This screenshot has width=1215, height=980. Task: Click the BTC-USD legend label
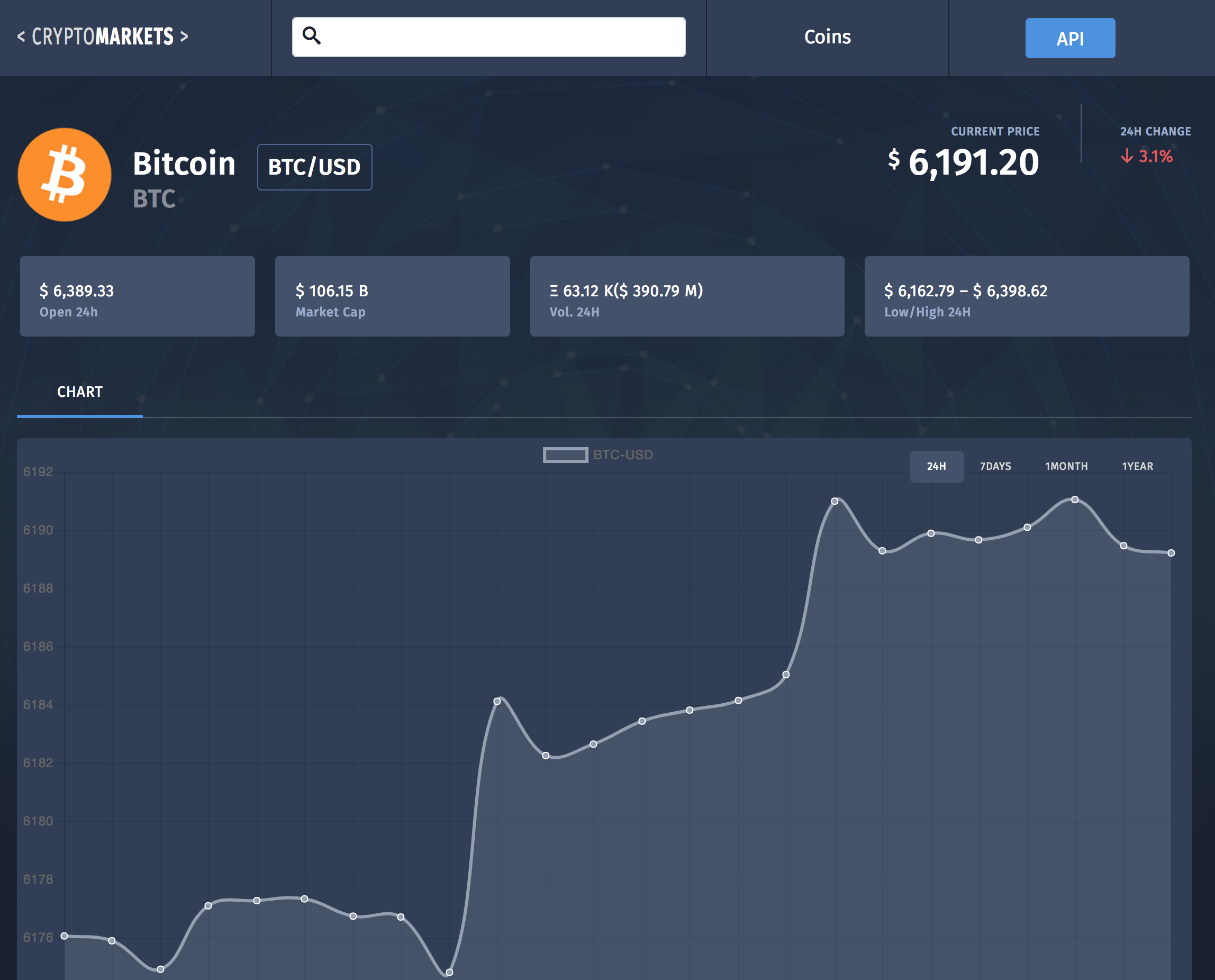tap(623, 455)
